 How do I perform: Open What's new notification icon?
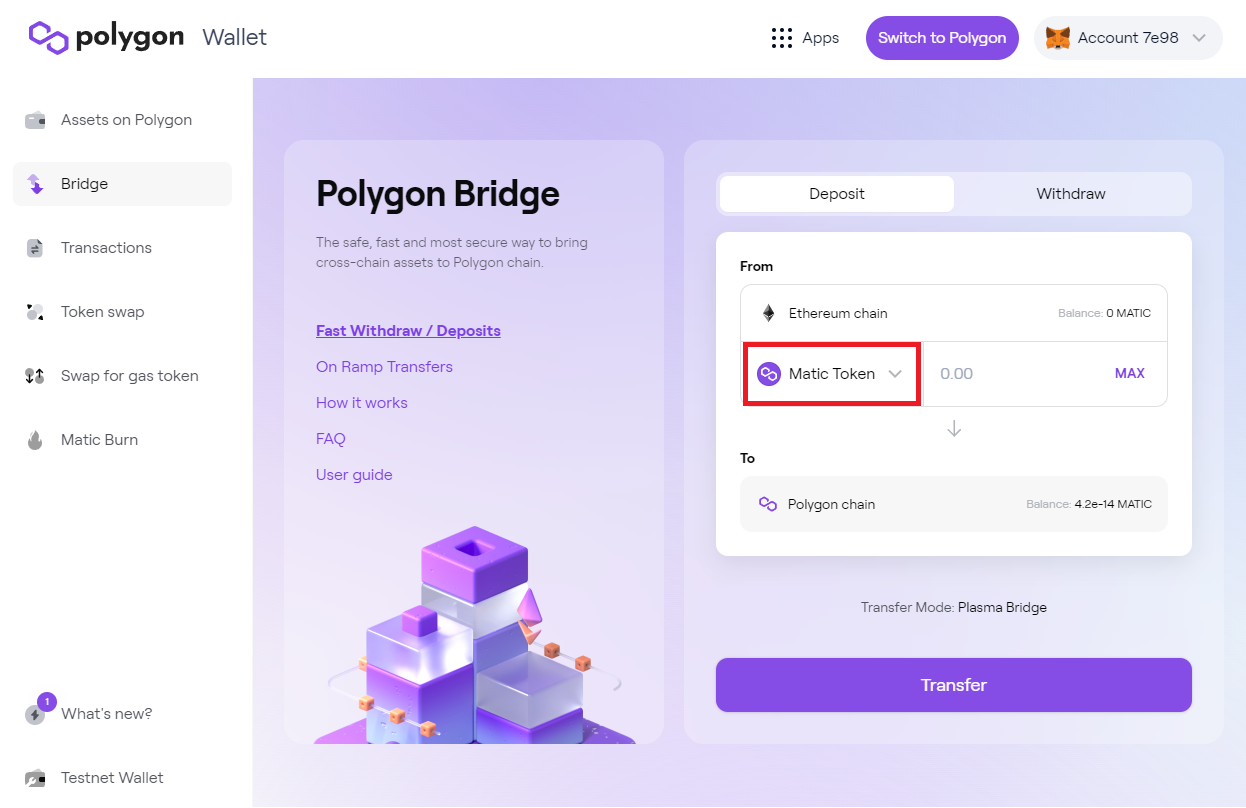tap(36, 714)
